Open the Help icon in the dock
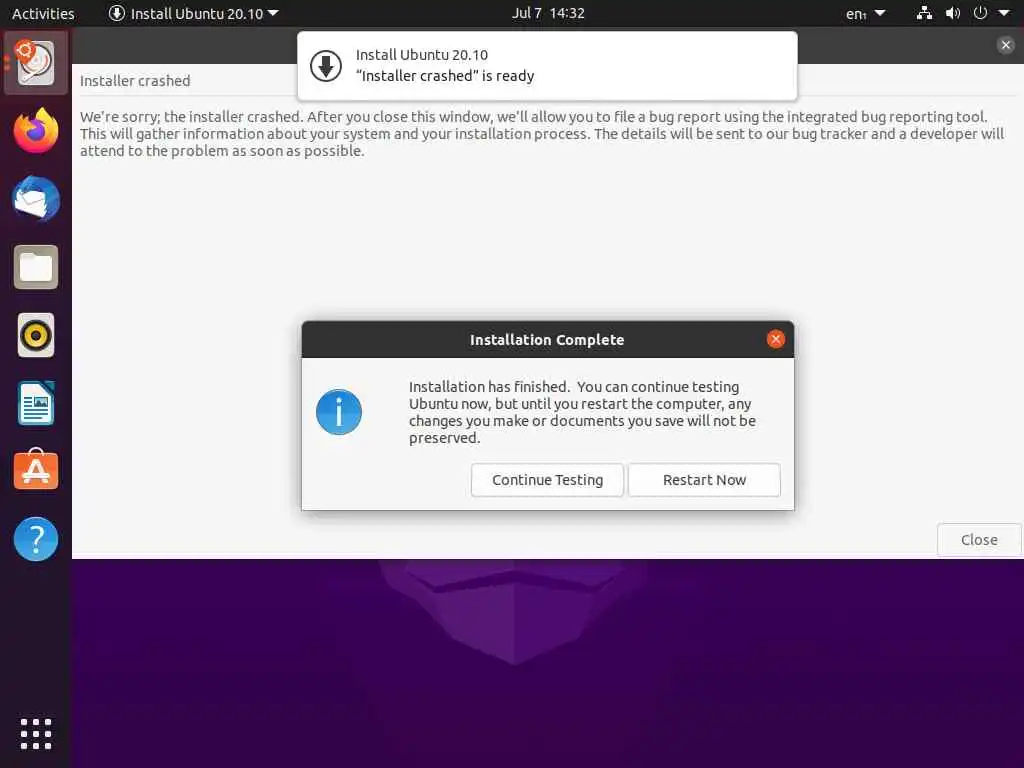Screen dimensions: 1024x768 point(36,539)
